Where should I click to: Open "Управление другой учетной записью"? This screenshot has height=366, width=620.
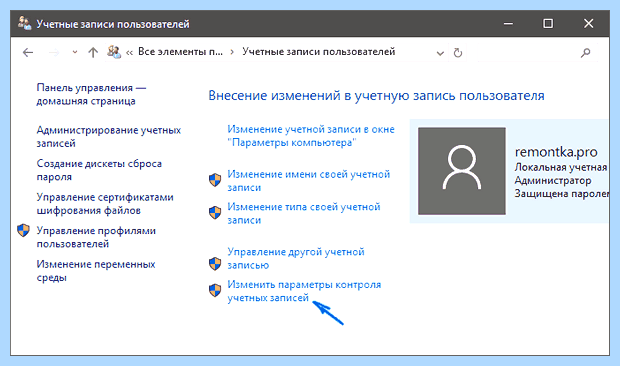(296, 258)
